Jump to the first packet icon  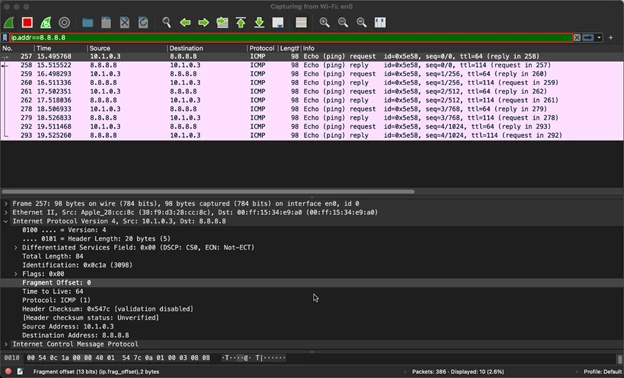241,22
